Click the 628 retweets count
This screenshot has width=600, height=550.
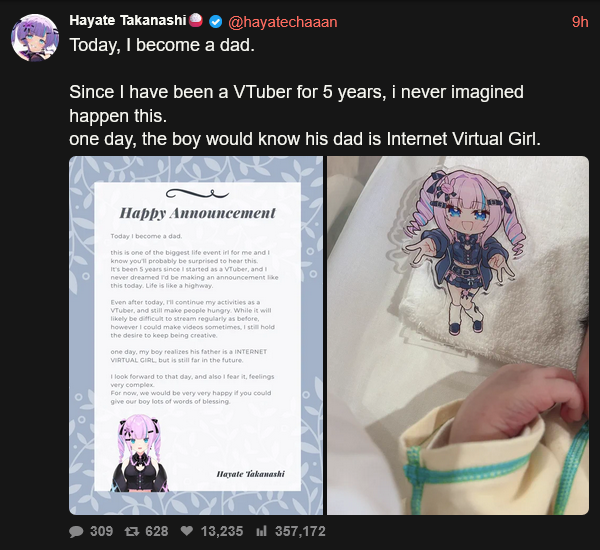[157, 531]
